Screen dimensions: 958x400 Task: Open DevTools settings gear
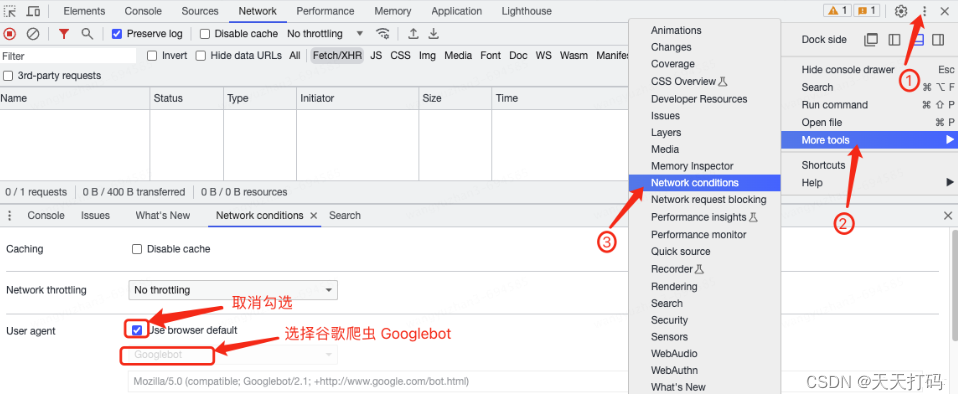[900, 11]
